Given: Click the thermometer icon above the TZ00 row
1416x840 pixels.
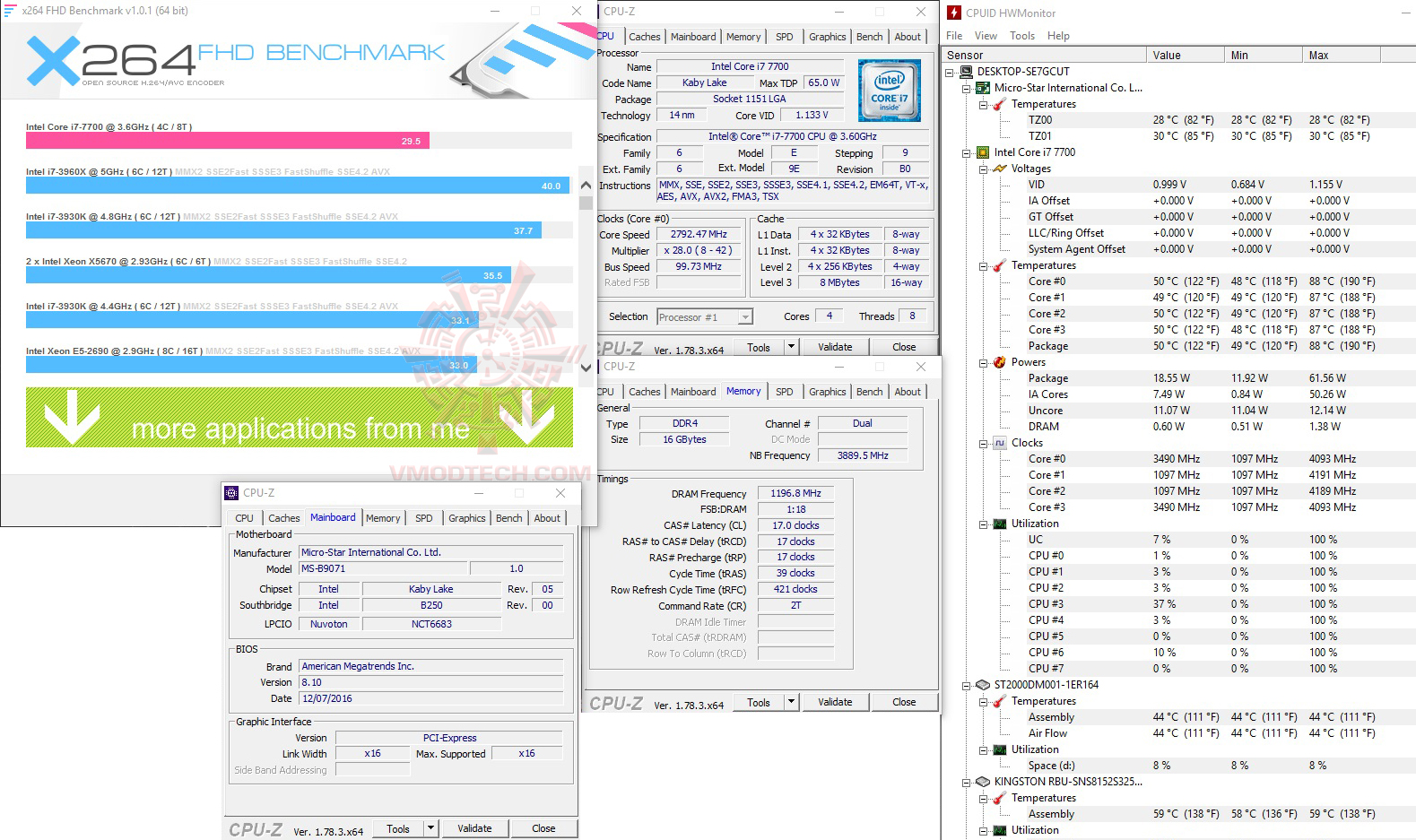Looking at the screenshot, I should pyautogui.click(x=999, y=104).
